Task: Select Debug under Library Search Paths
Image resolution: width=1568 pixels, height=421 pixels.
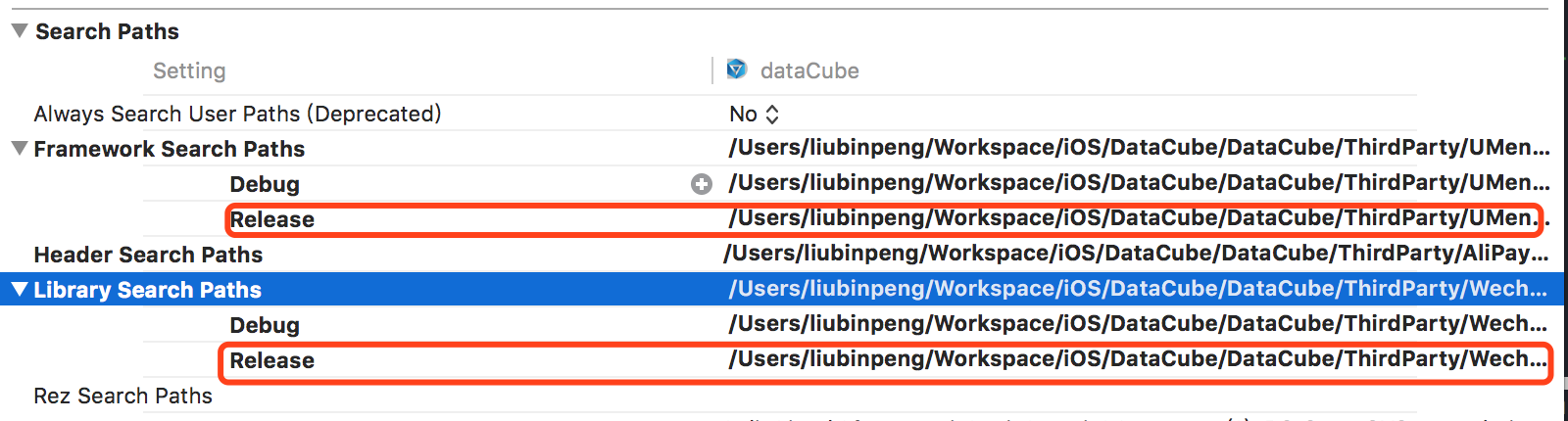Action: click(x=265, y=325)
